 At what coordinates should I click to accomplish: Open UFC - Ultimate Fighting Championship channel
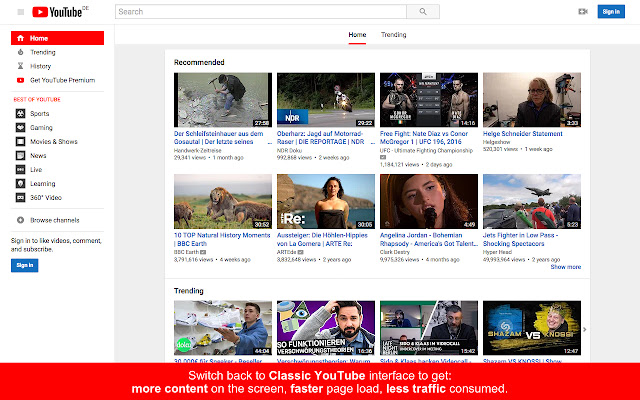pos(426,150)
